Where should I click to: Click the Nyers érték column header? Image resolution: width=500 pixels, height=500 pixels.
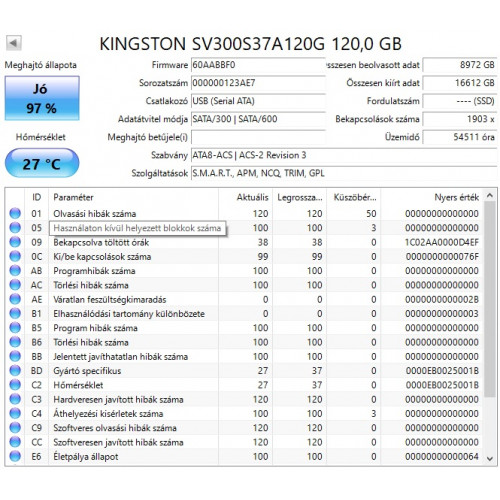coord(432,197)
